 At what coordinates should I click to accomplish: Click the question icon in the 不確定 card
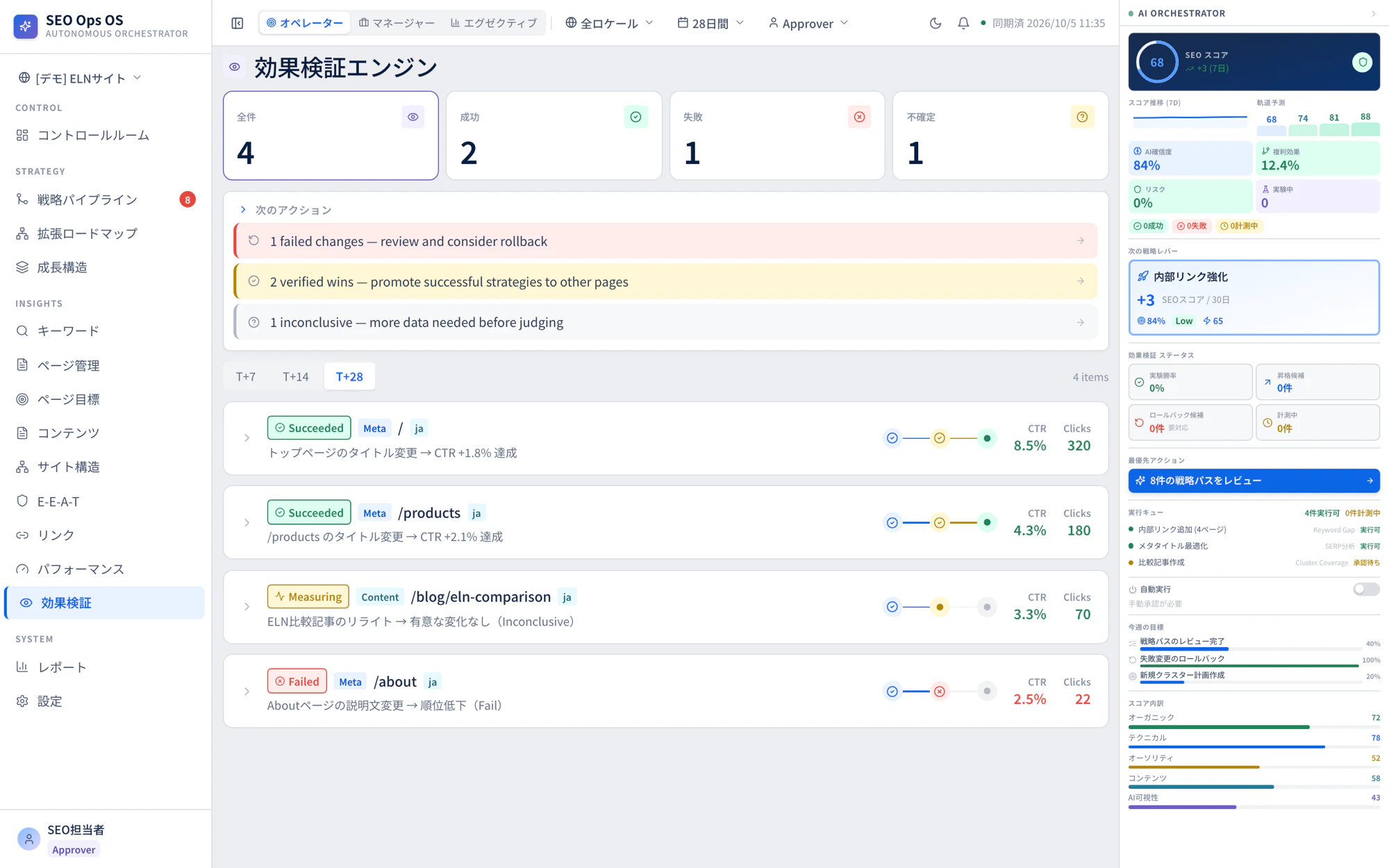point(1082,117)
